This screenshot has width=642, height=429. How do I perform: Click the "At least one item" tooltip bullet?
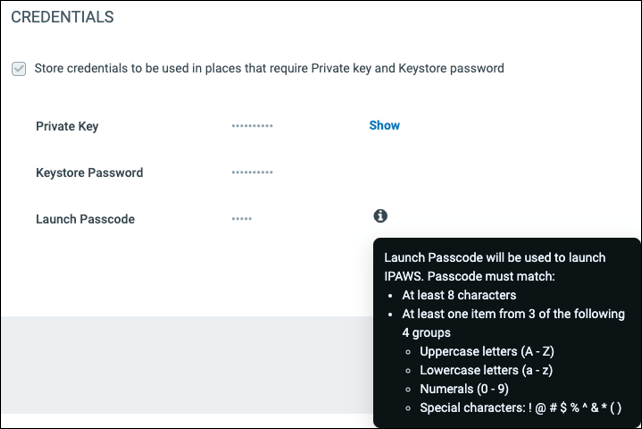pos(513,314)
